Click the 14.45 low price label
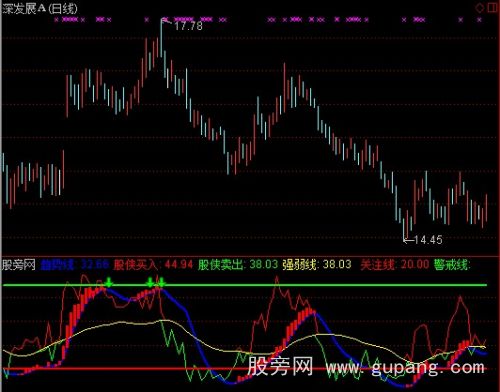 point(428,240)
